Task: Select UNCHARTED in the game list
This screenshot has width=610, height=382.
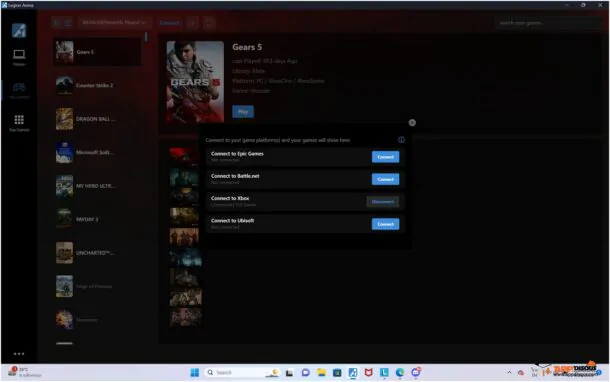Action: click(97, 253)
